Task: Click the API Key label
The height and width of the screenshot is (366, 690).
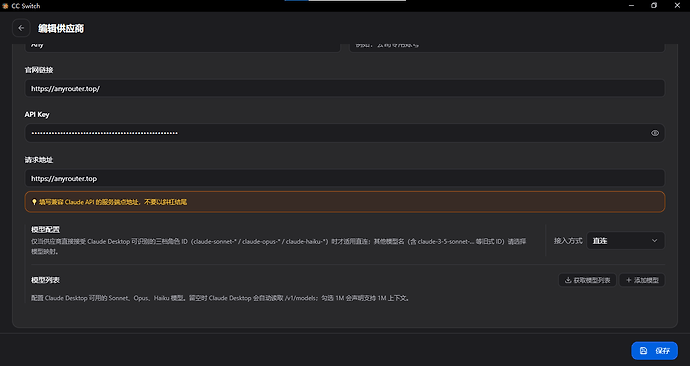Action: point(37,114)
